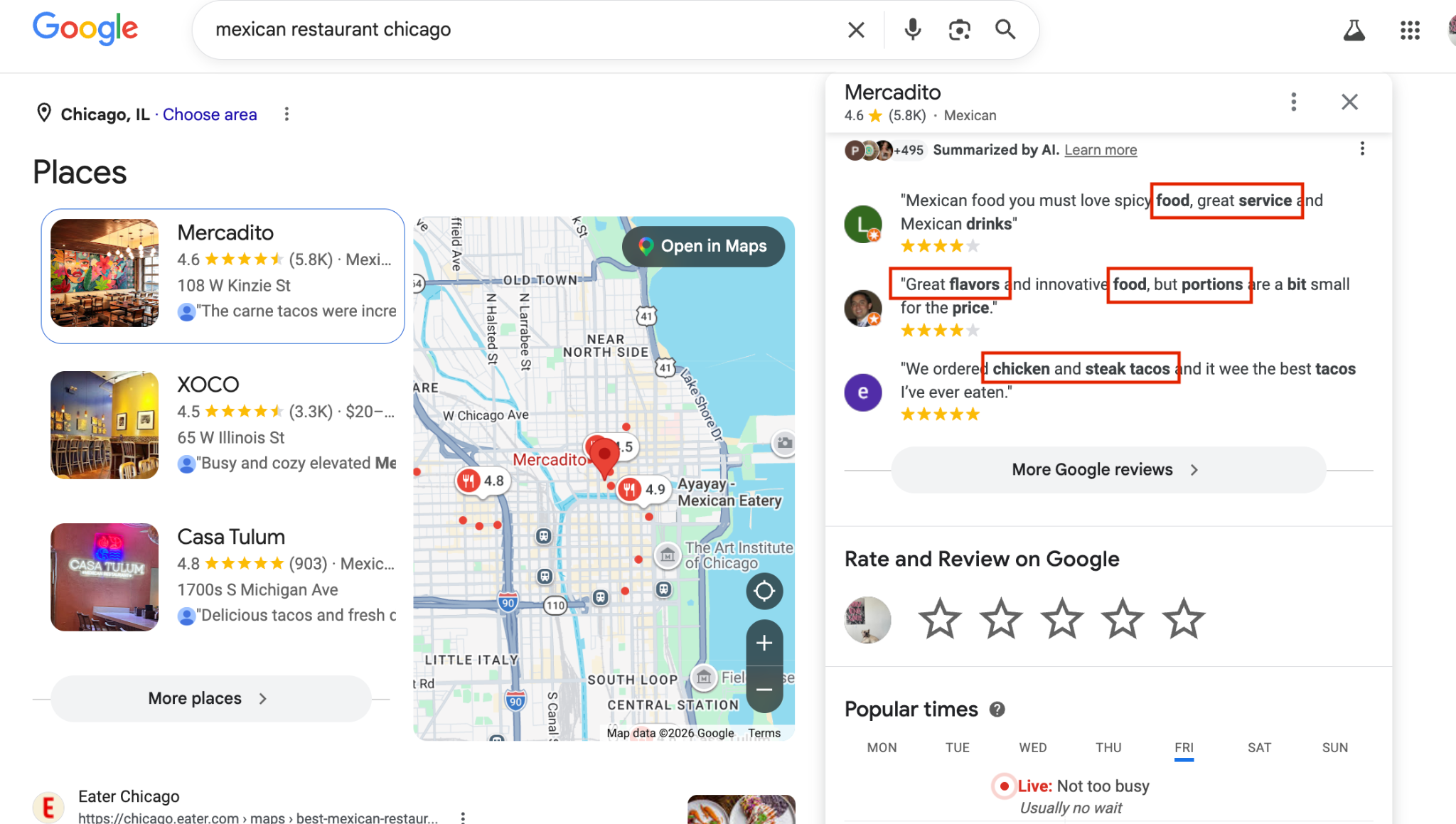Viewport: 1456px width, 824px height.
Task: Select THU in Popular times
Action: (x=1108, y=748)
